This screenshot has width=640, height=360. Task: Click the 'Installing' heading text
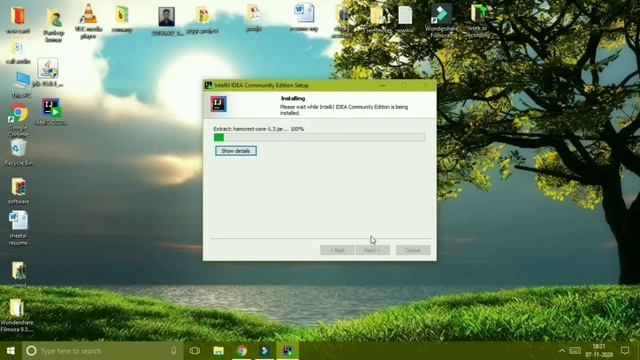[293, 98]
